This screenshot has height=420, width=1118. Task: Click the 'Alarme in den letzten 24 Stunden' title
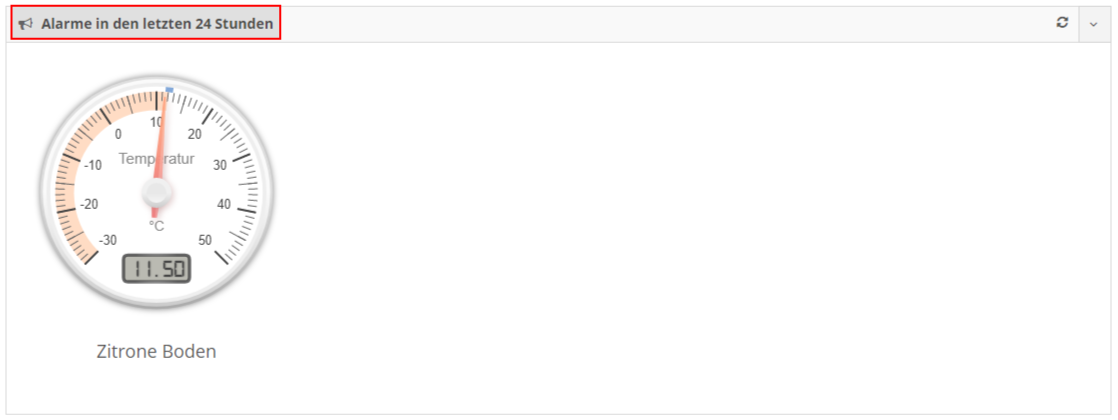point(157,24)
